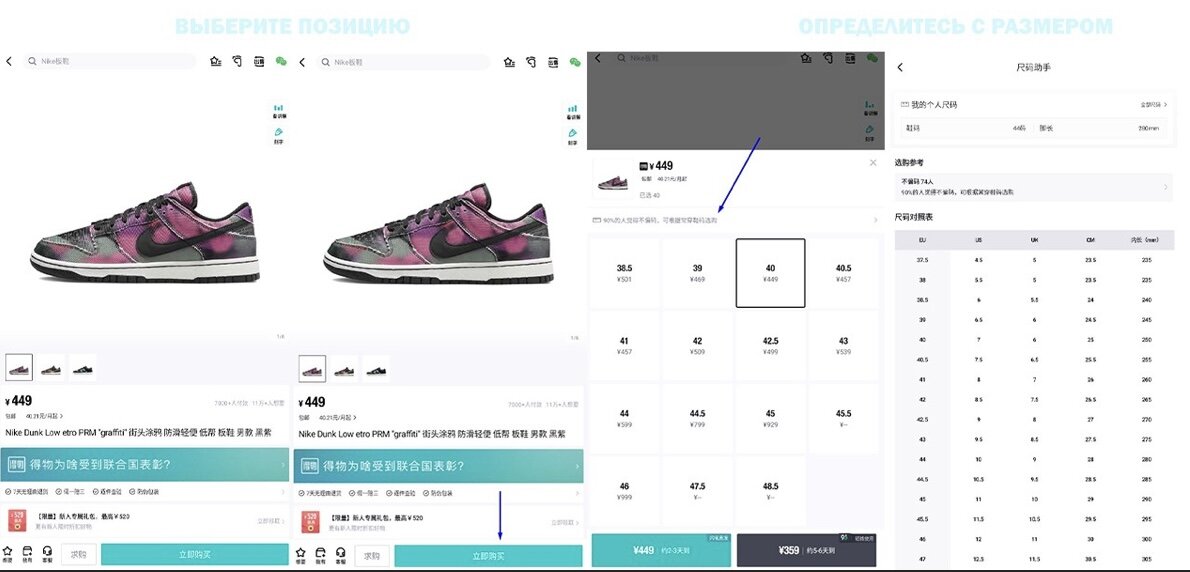Select size 43 priced ¥539
Viewport: 1190px width, 572px height.
[843, 346]
